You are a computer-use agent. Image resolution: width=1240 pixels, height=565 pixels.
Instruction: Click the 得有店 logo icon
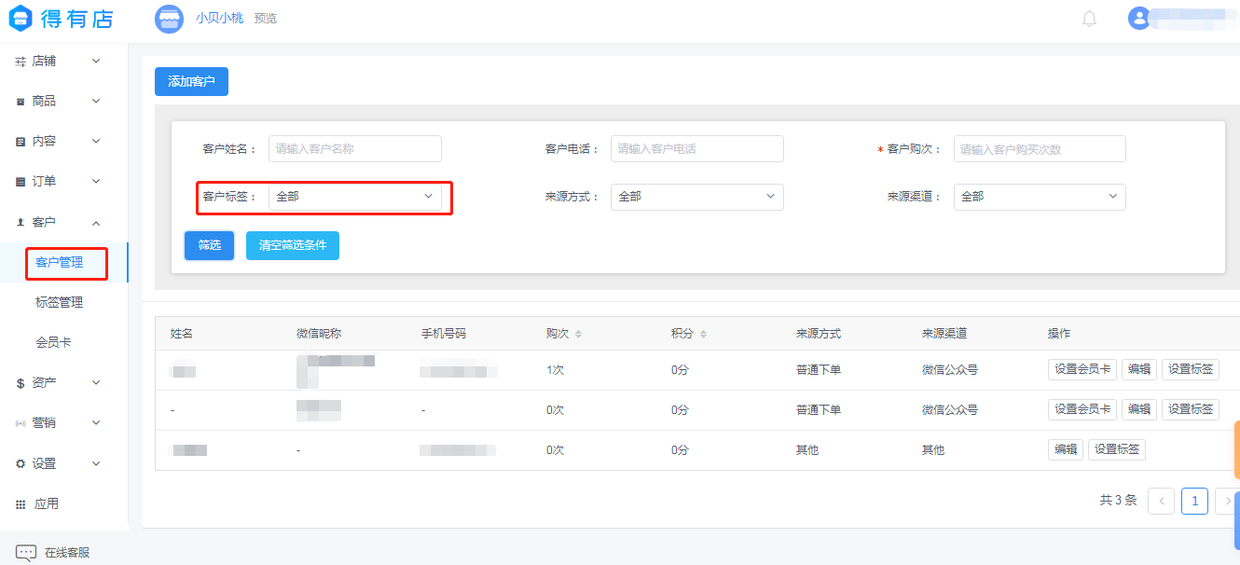[x=20, y=18]
